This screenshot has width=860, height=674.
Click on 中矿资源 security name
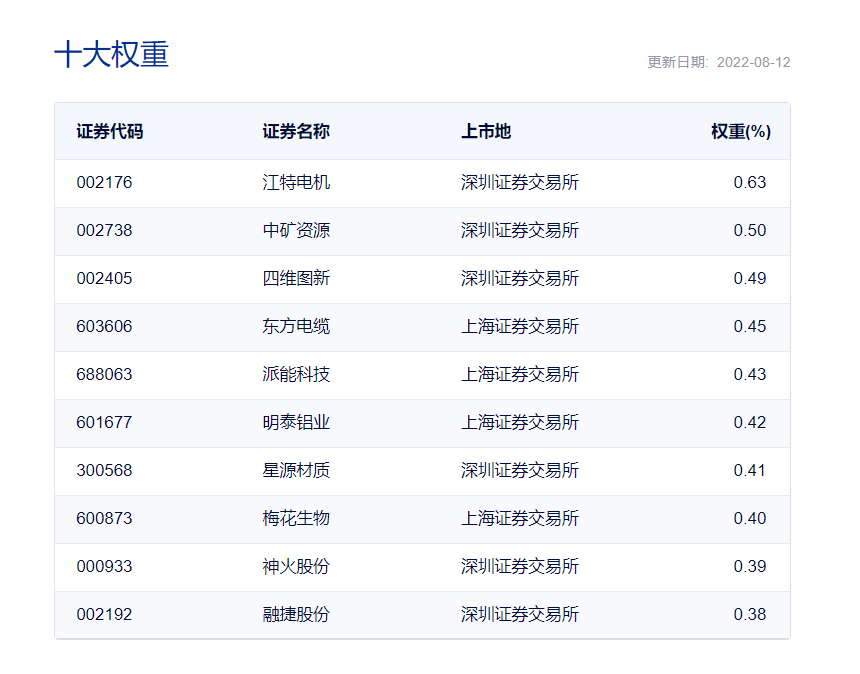point(296,231)
